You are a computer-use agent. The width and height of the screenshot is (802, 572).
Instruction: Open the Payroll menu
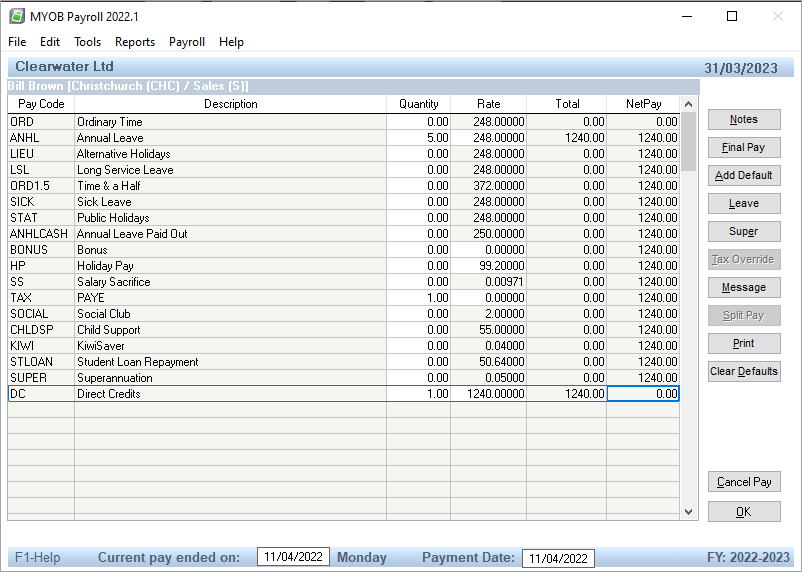click(187, 42)
